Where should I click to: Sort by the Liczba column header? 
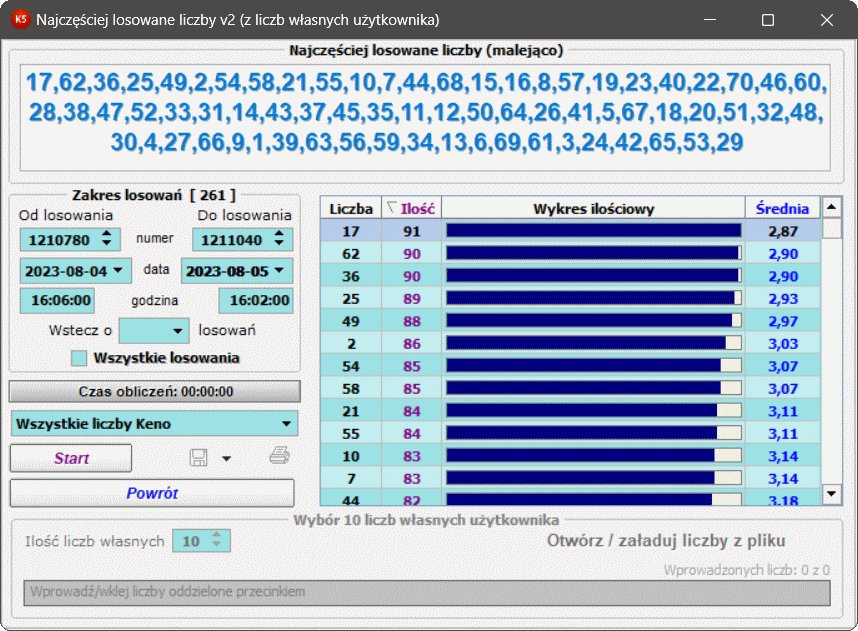click(x=351, y=209)
